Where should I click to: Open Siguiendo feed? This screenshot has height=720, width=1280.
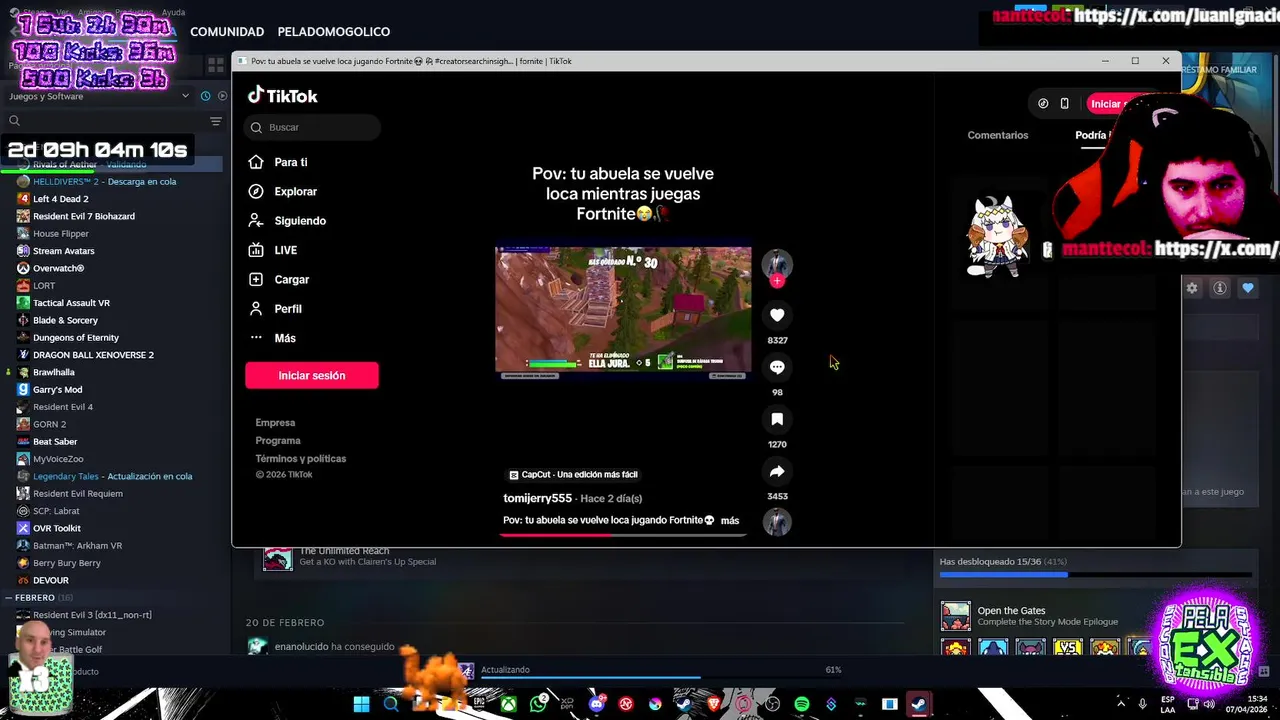(300, 220)
